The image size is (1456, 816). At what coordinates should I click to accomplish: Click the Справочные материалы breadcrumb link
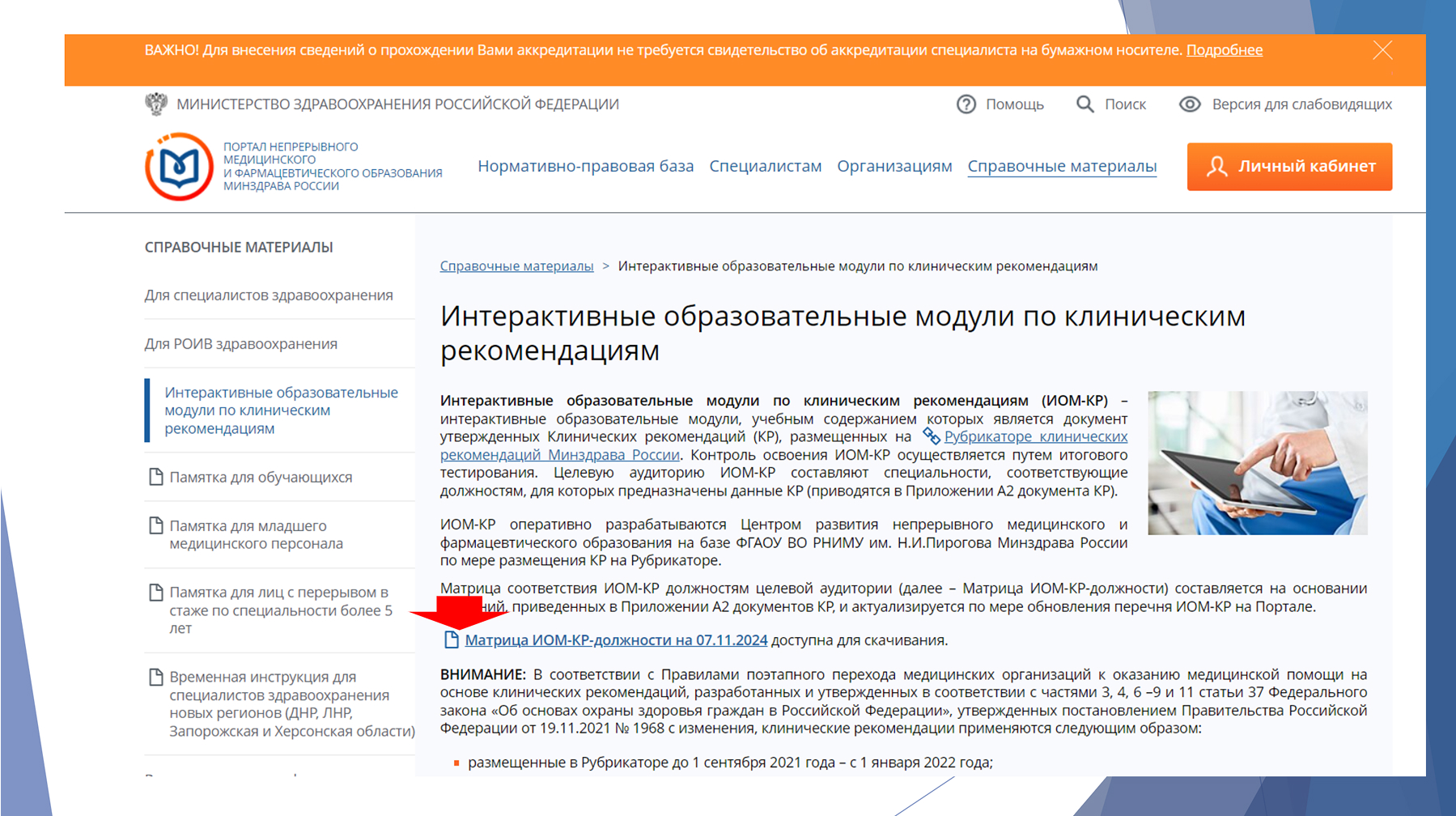click(516, 266)
